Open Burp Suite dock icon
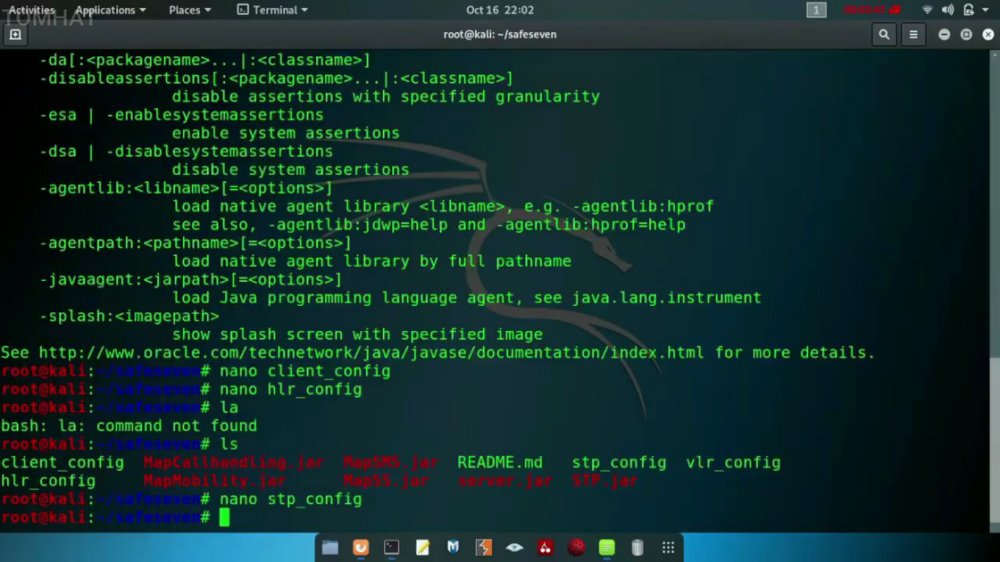 pos(483,547)
